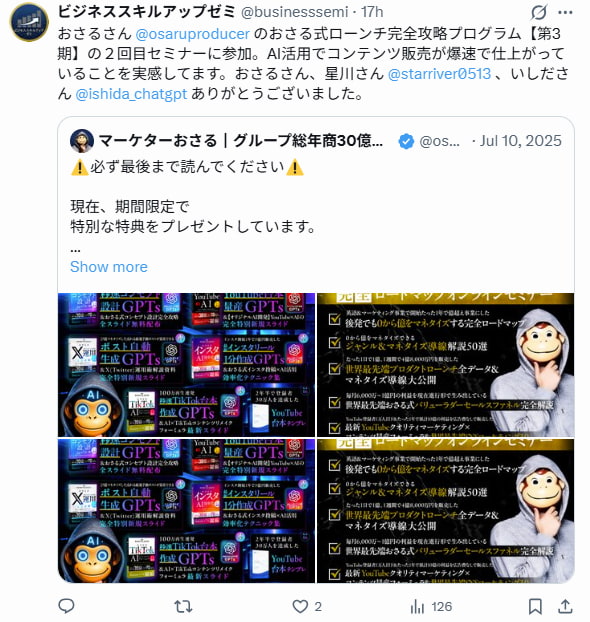
Task: Open quoted author's monkey avatar
Action: 82,140
